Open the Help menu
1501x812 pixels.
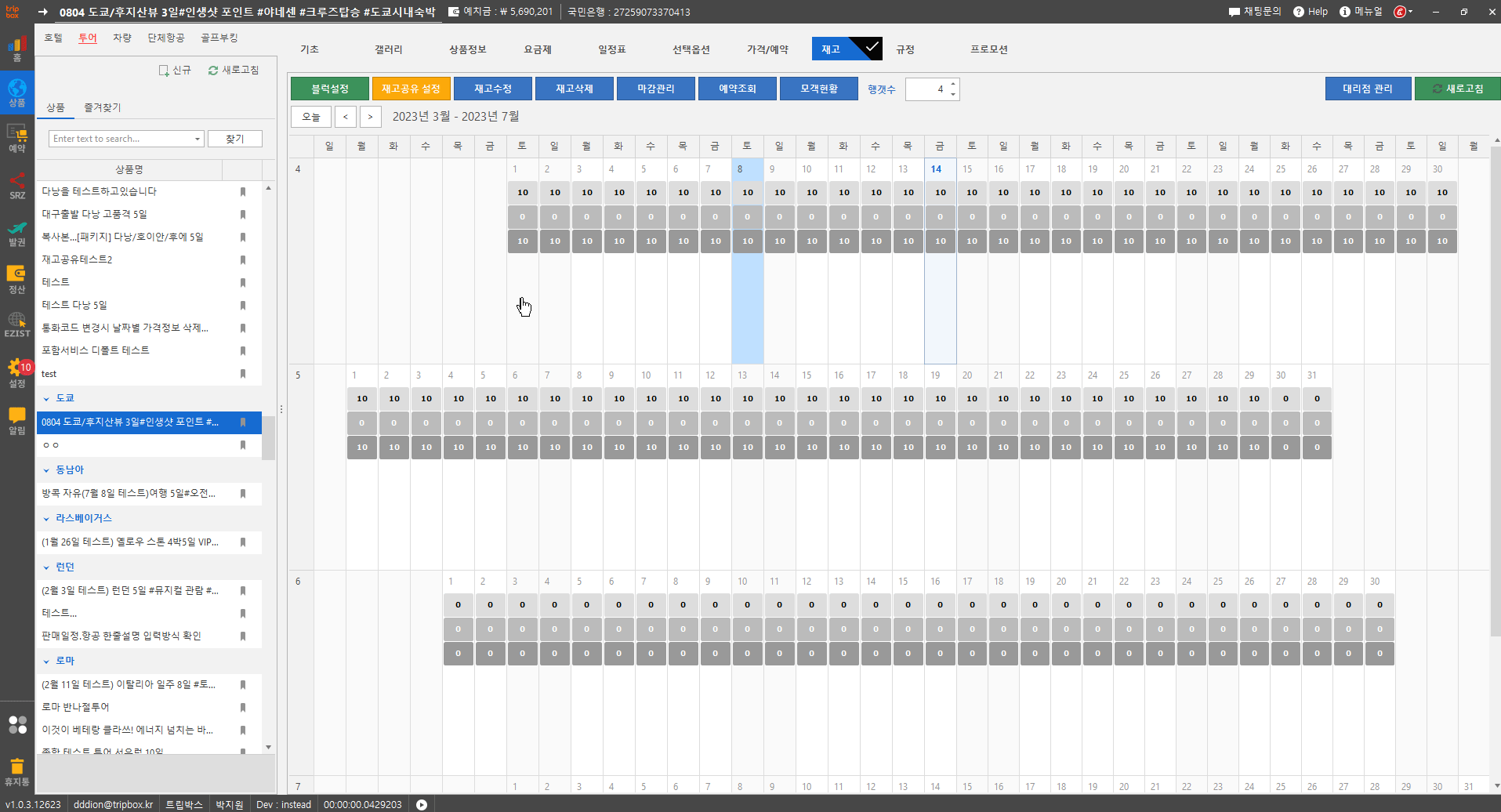coord(1311,12)
